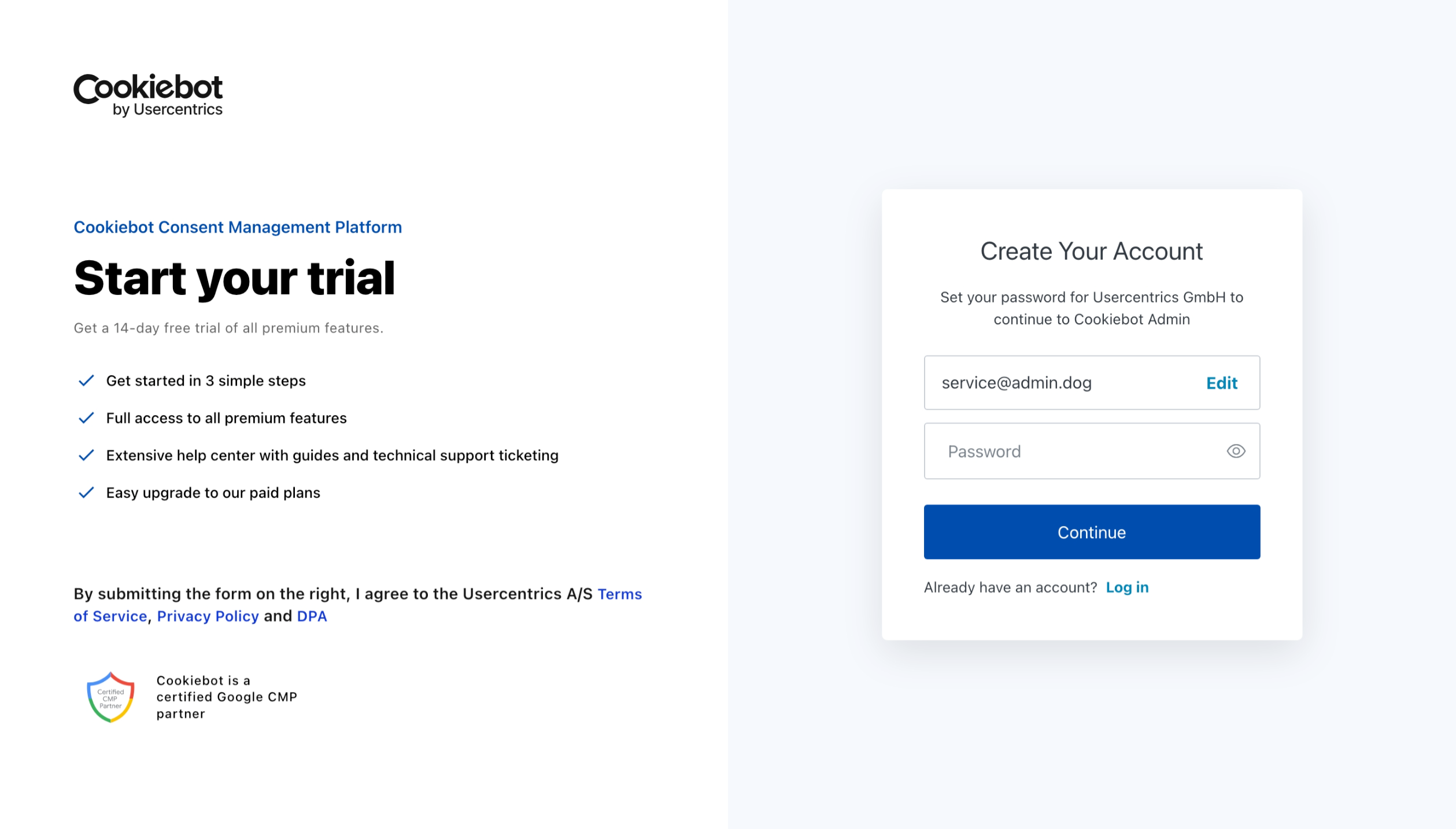Open the Privacy Policy link
Image resolution: width=1456 pixels, height=829 pixels.
pos(208,616)
